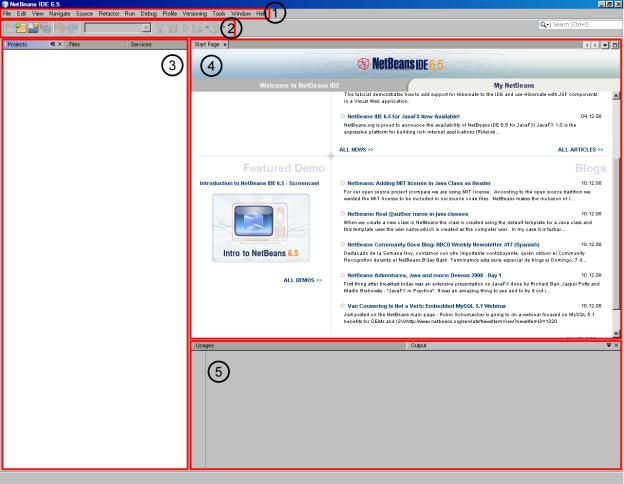Open NetBeans IDE 6.5 for JavaFX article

(x=404, y=117)
